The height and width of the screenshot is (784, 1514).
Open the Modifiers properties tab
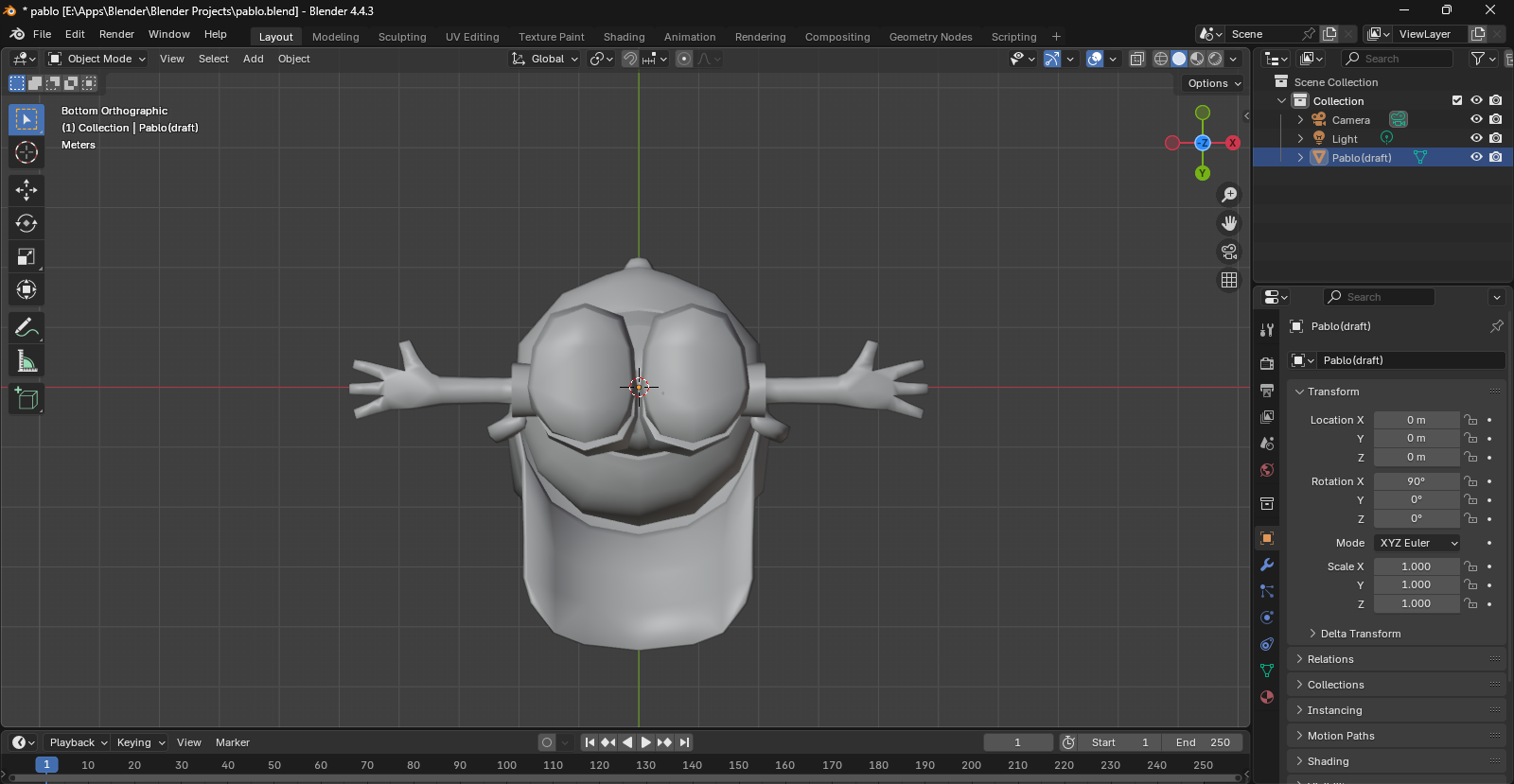coord(1267,565)
